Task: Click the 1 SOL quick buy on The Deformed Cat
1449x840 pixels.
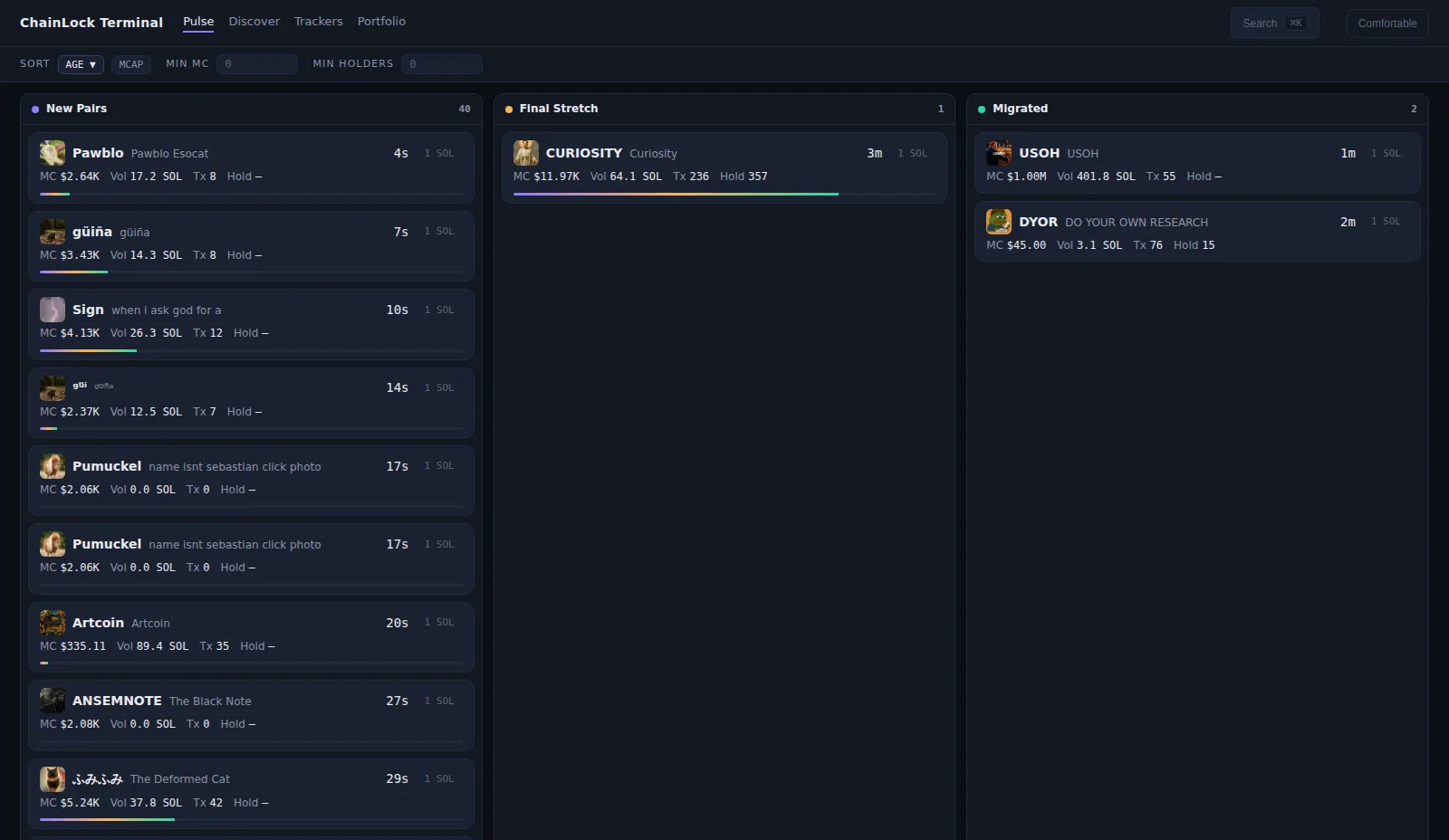Action: 439,779
